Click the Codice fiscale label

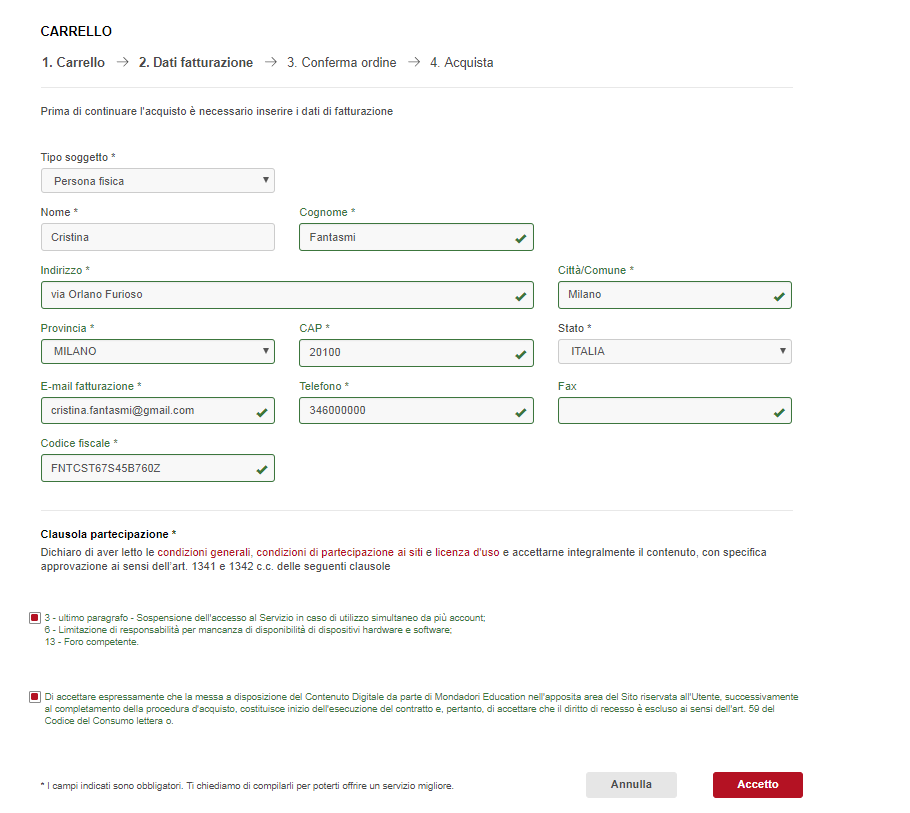coord(79,443)
